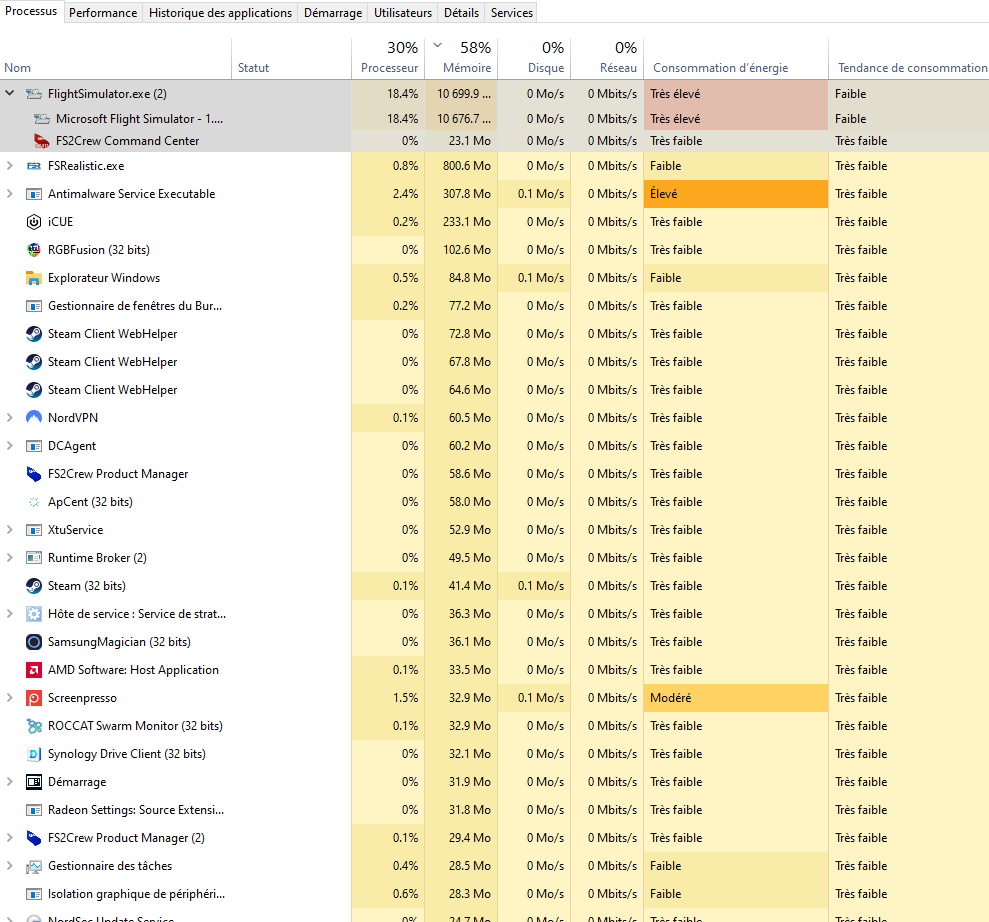This screenshot has height=922, width=989.
Task: Select the 'Modéré' energy cell for Screenpresso
Action: click(x=736, y=697)
